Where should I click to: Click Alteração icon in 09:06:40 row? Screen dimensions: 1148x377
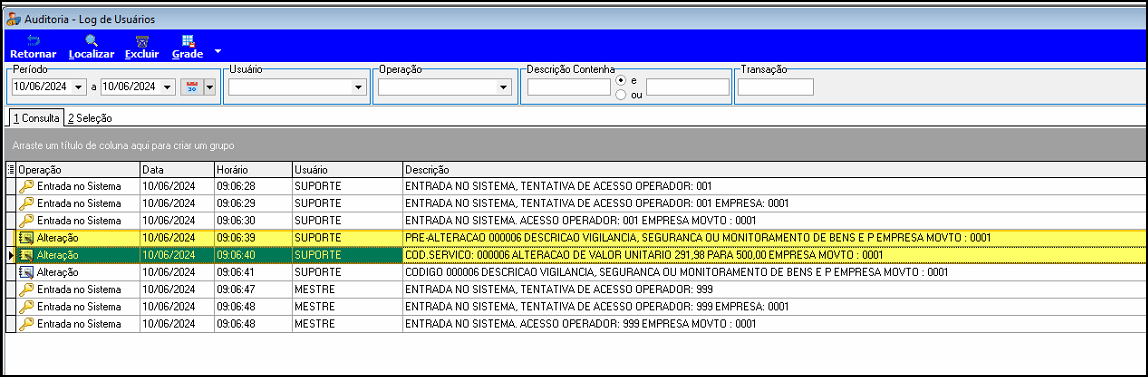click(x=26, y=255)
